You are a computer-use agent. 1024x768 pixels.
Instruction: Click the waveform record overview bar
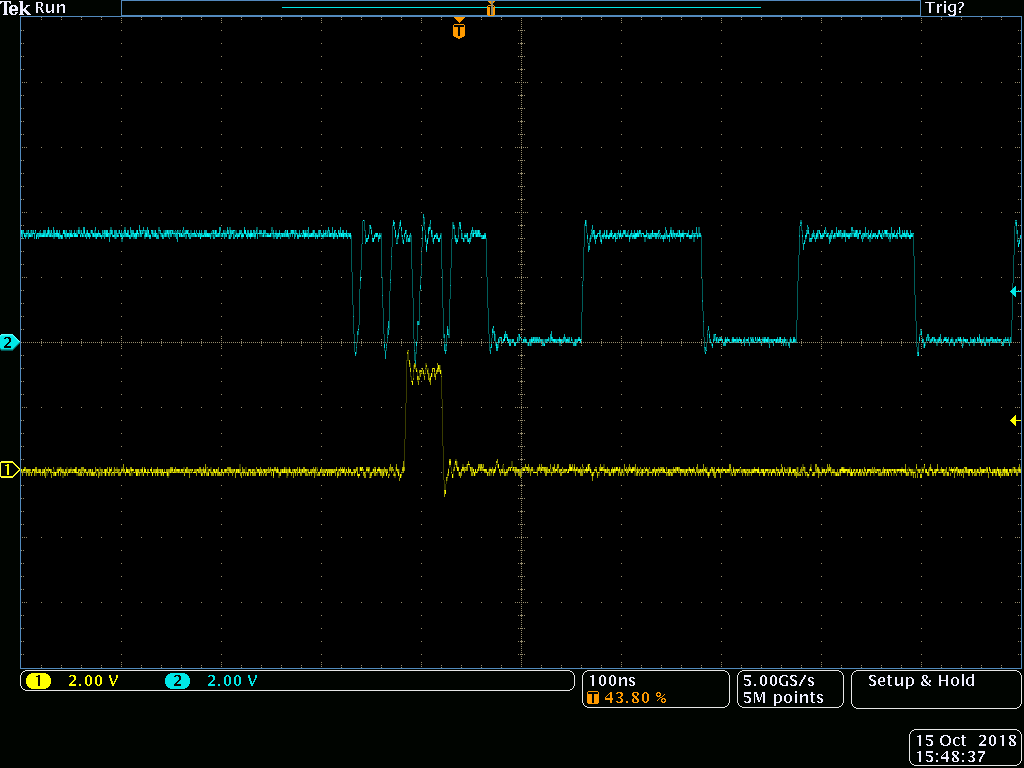coord(520,8)
